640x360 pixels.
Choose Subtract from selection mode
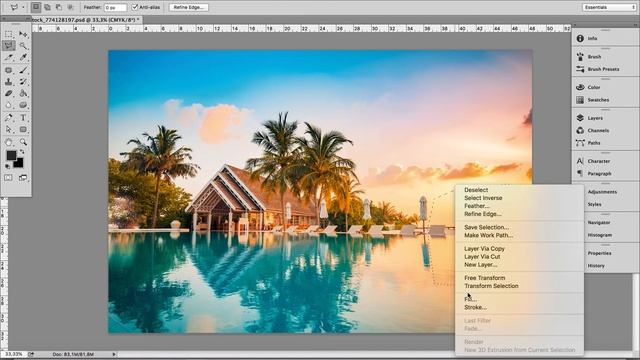(59, 7)
